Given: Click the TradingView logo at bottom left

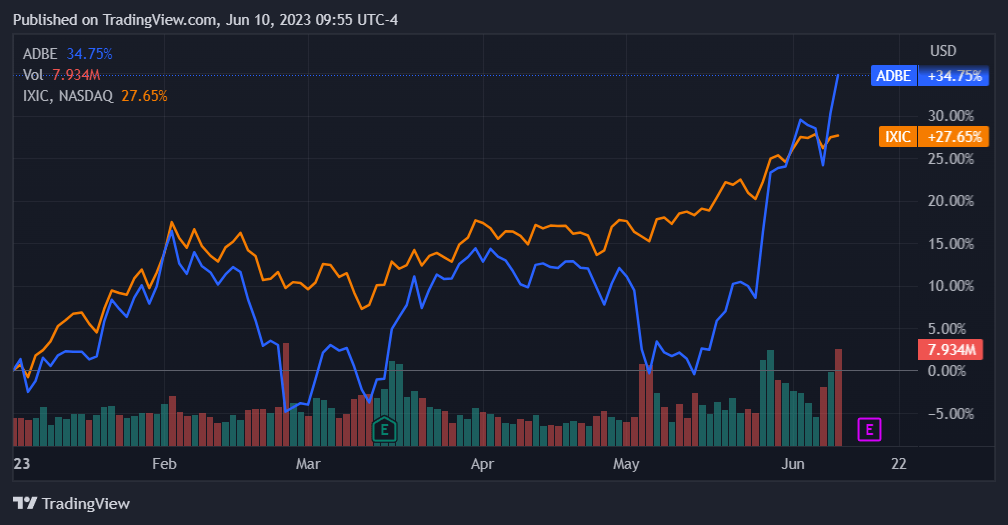Looking at the screenshot, I should pyautogui.click(x=71, y=503).
